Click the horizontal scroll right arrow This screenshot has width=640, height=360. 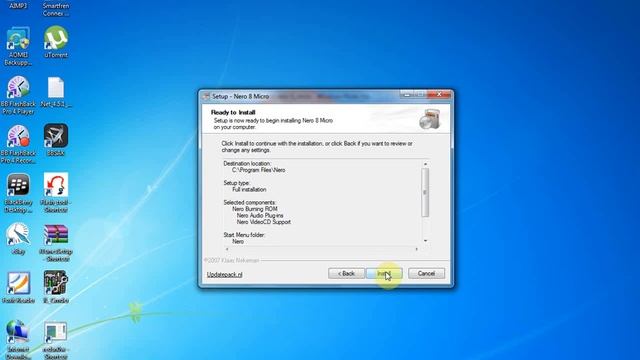tap(416, 249)
